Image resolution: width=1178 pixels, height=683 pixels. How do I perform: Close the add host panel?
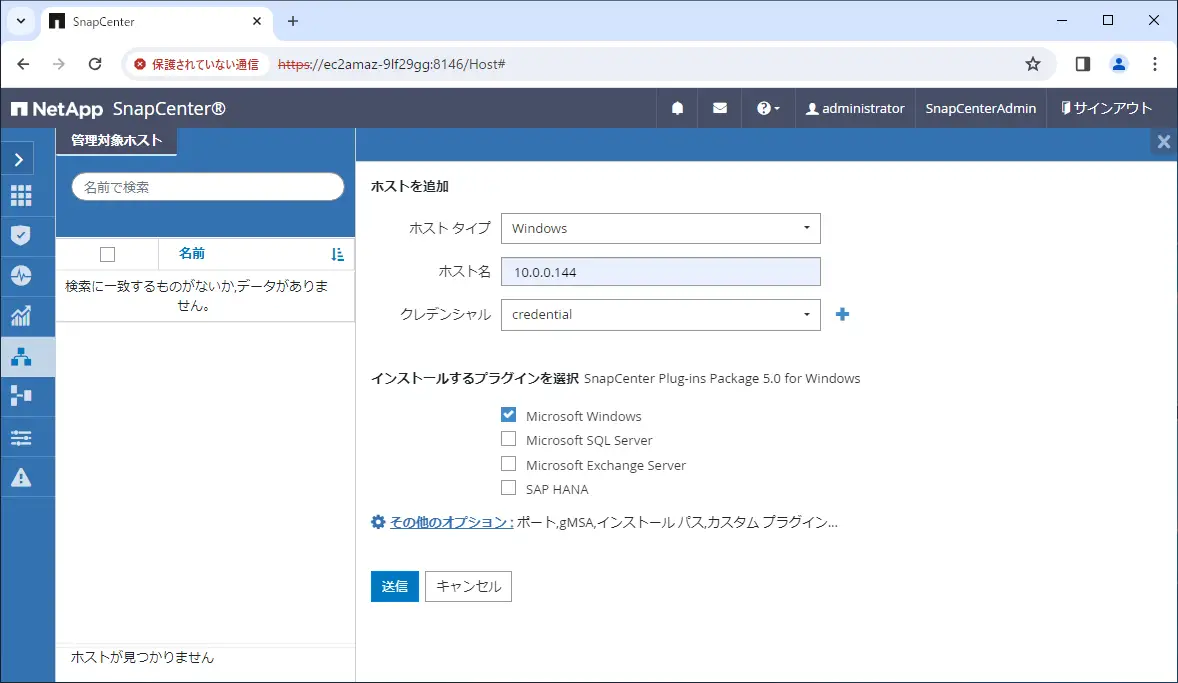coord(1164,141)
